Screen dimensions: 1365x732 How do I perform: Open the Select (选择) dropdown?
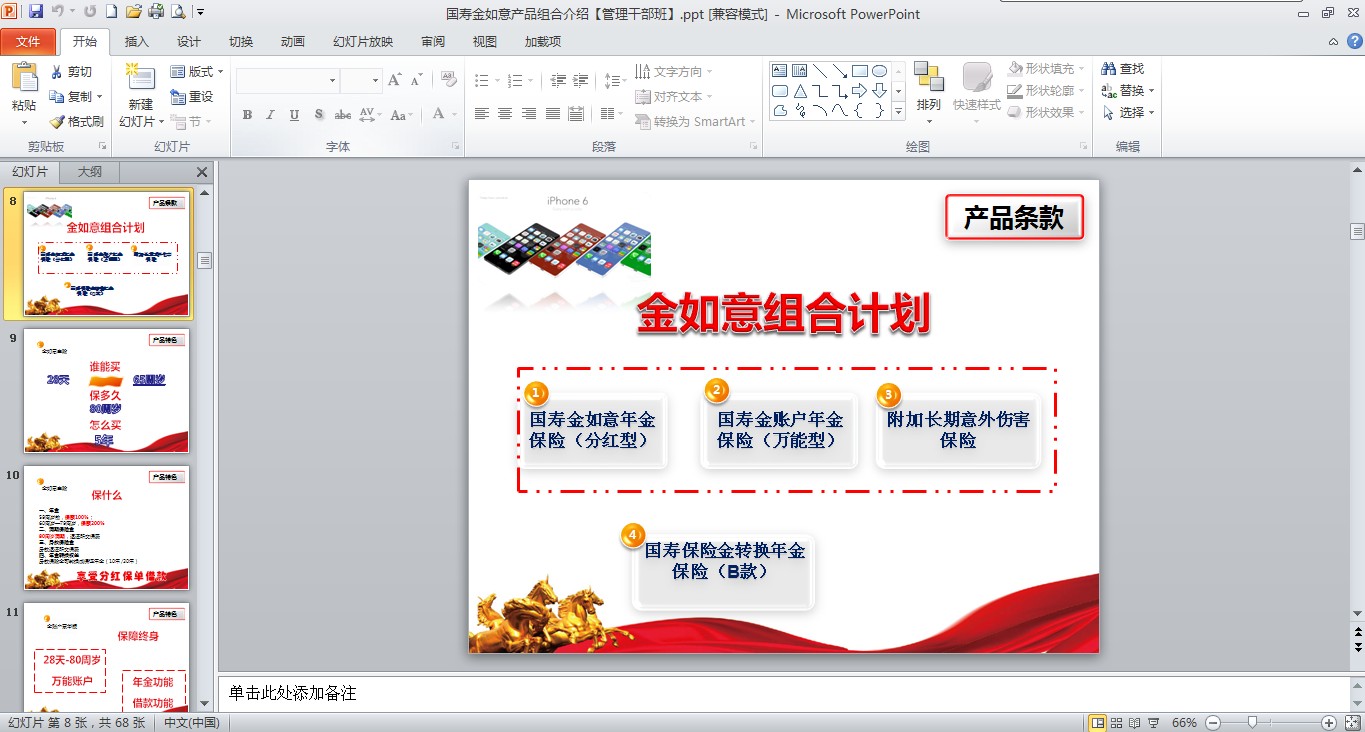point(1128,113)
